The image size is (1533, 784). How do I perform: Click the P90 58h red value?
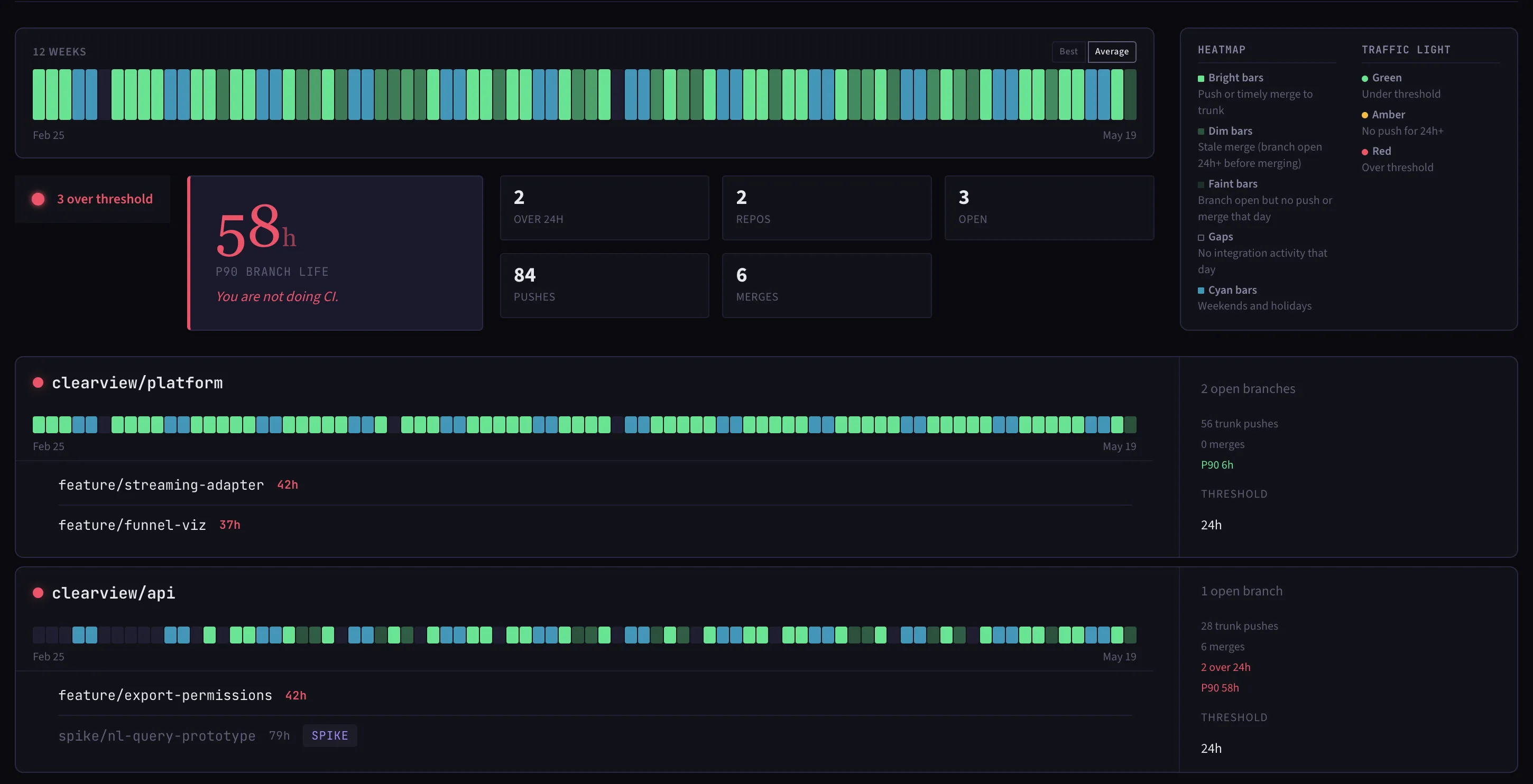(x=1220, y=688)
